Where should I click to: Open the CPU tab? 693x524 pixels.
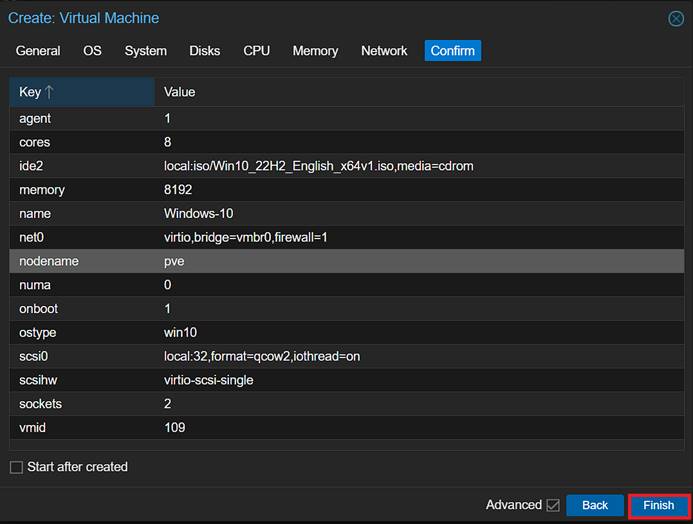point(257,51)
